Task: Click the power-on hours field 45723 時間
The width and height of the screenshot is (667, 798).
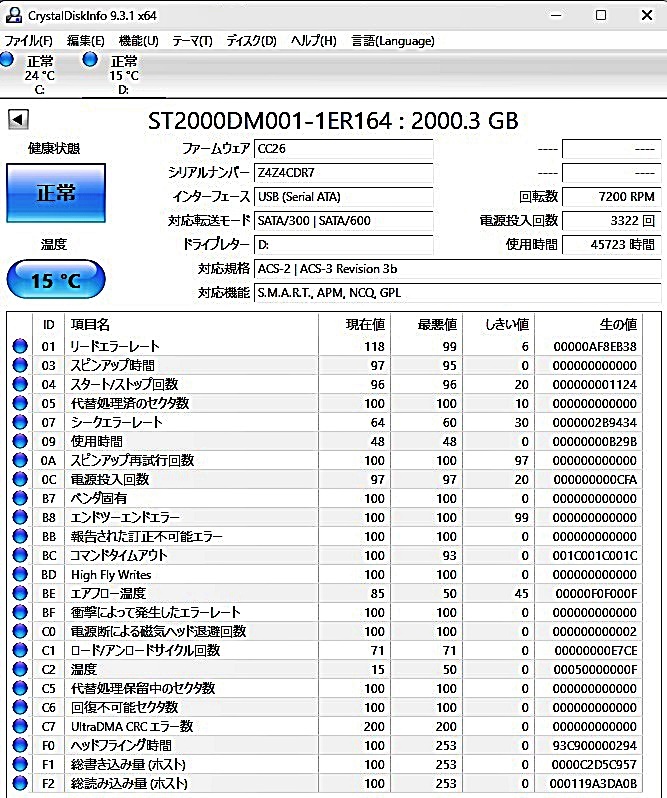Action: click(612, 244)
